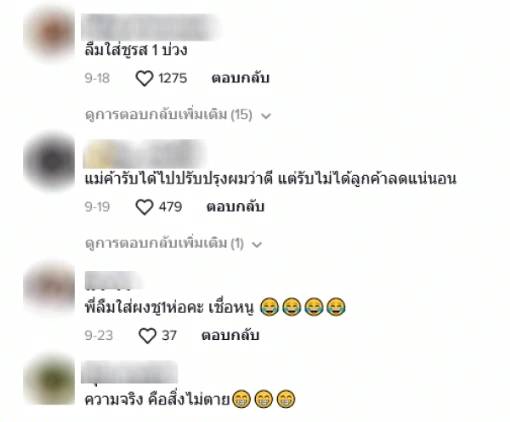Like the comment with 37 likes

147,336
